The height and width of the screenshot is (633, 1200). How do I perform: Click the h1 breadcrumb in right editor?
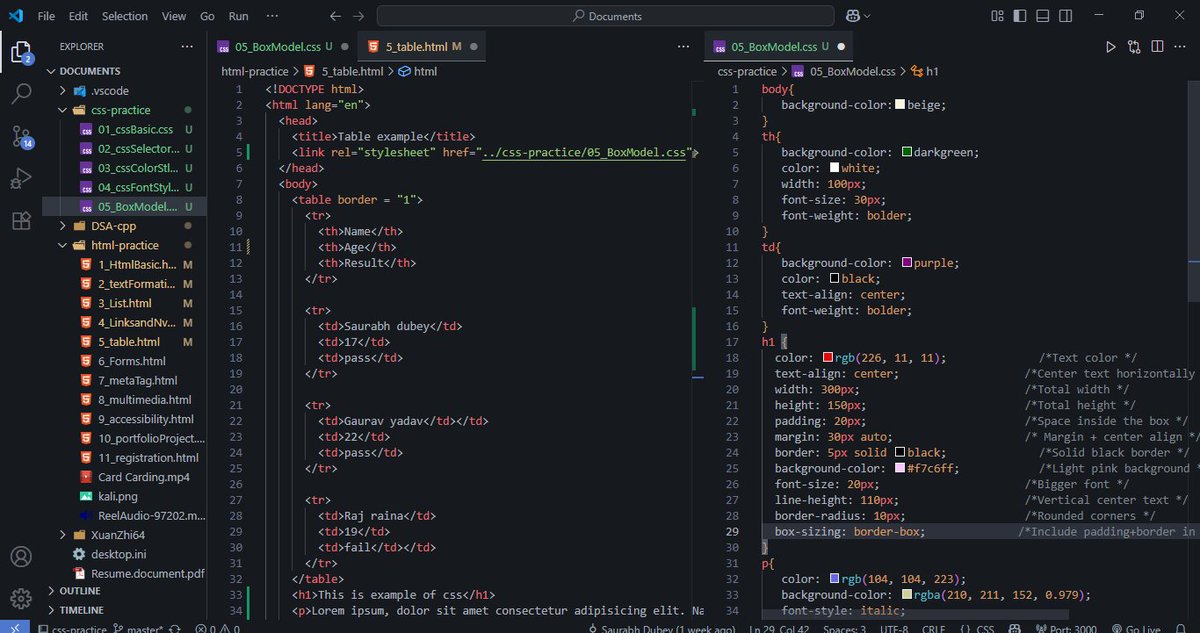(x=925, y=71)
